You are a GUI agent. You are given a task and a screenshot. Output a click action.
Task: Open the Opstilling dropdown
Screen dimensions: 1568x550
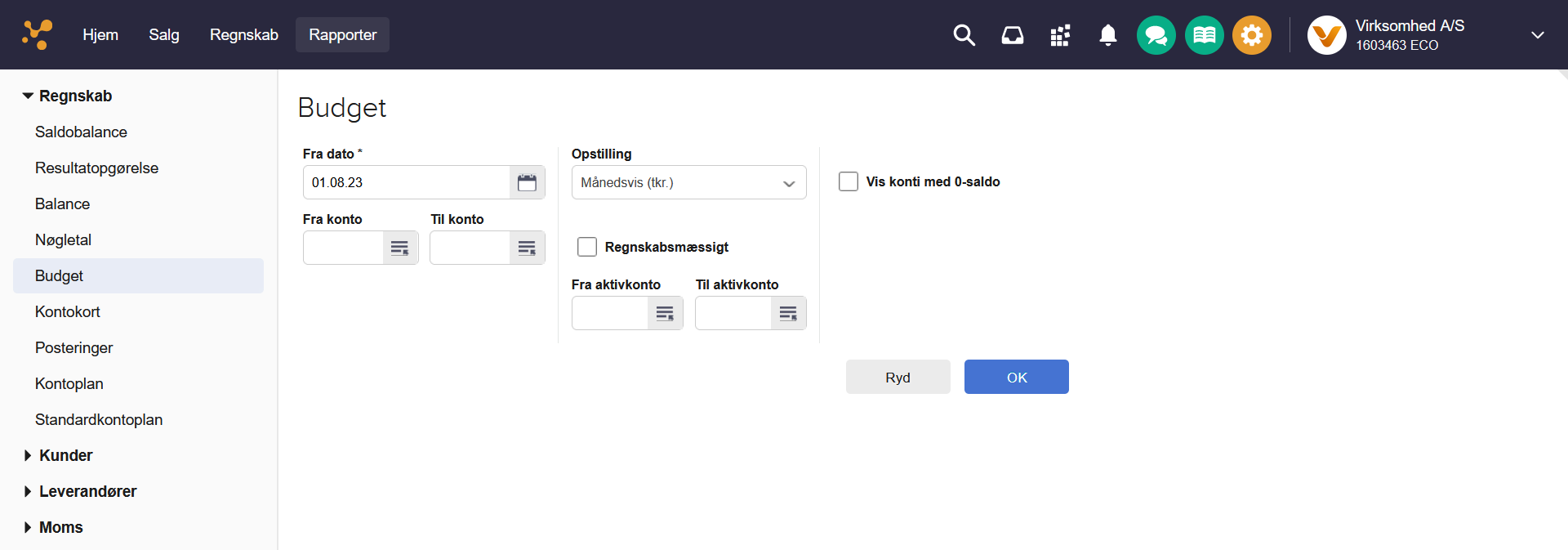(688, 182)
